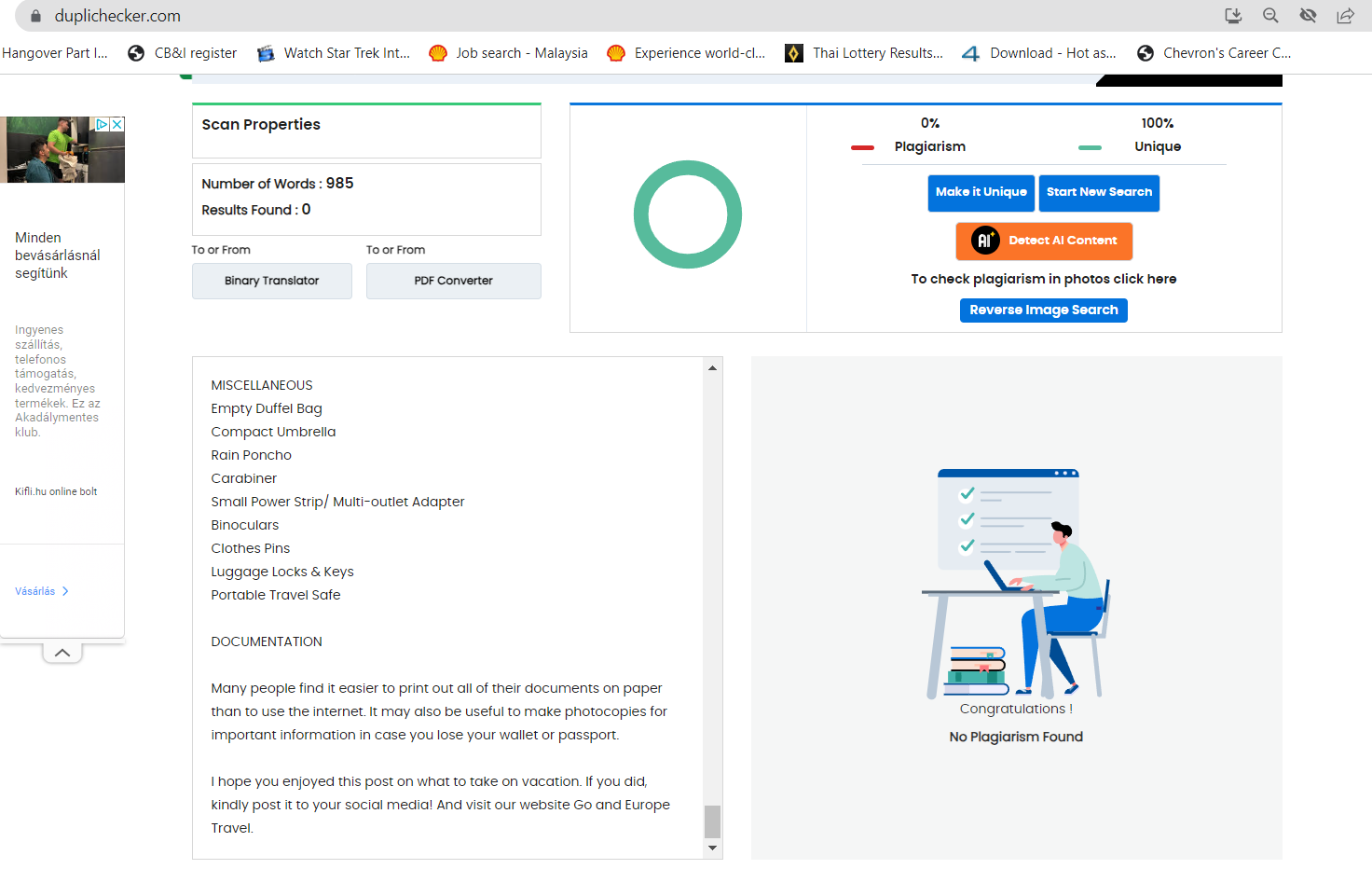Screen dimensions: 1372x869
Task: Click the 'Clothes Pins' line
Action: tap(251, 548)
